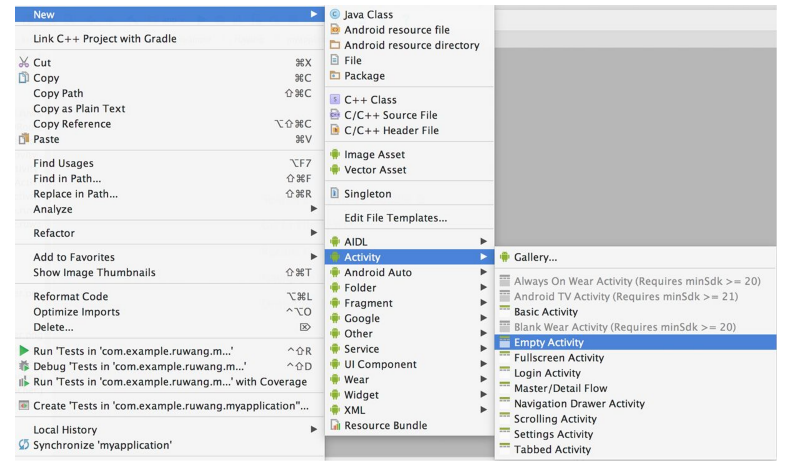Open Edit File Templates
The width and height of the screenshot is (790, 475).
coord(395,218)
